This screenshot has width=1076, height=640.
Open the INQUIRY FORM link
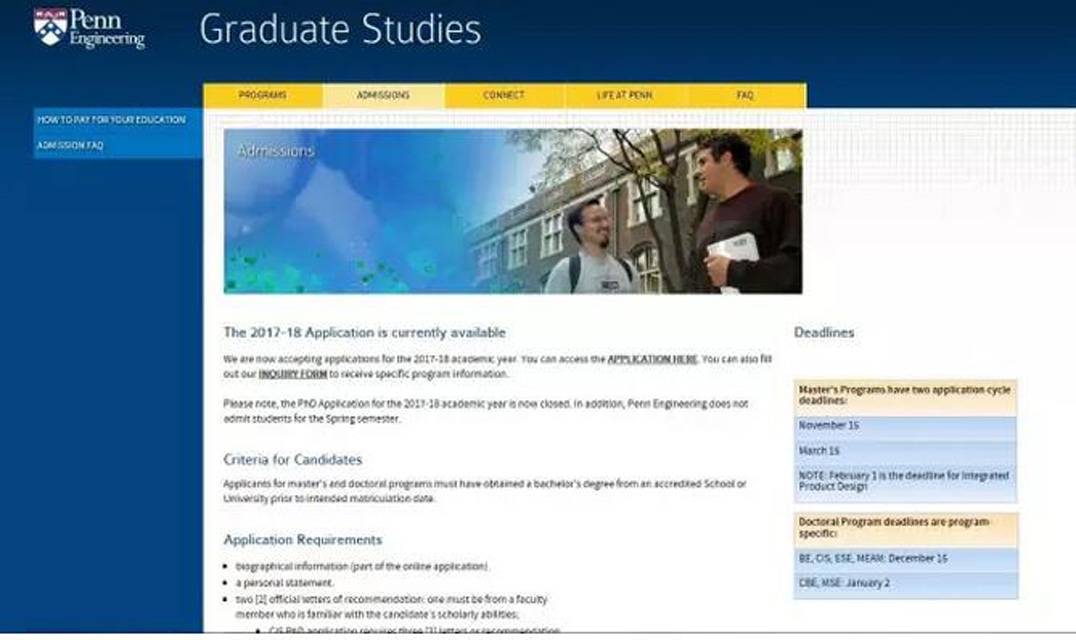tap(292, 374)
